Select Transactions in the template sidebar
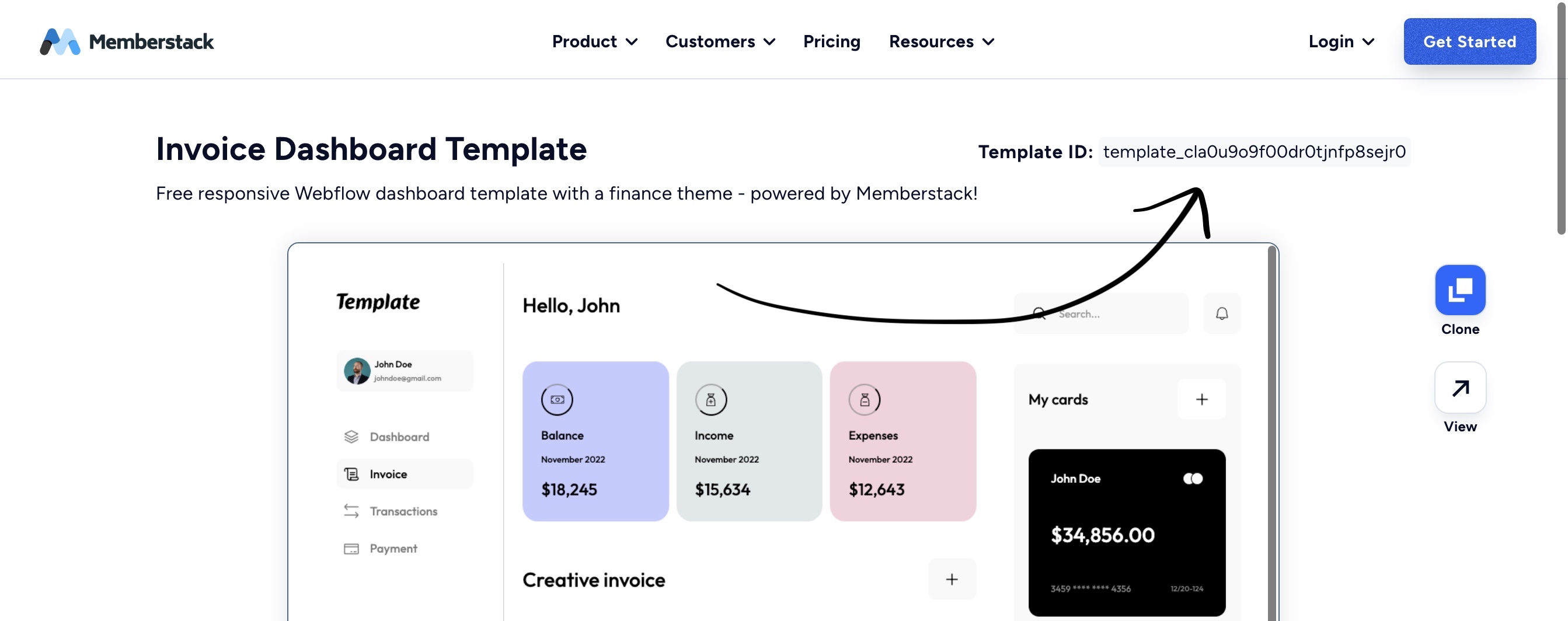 (404, 511)
